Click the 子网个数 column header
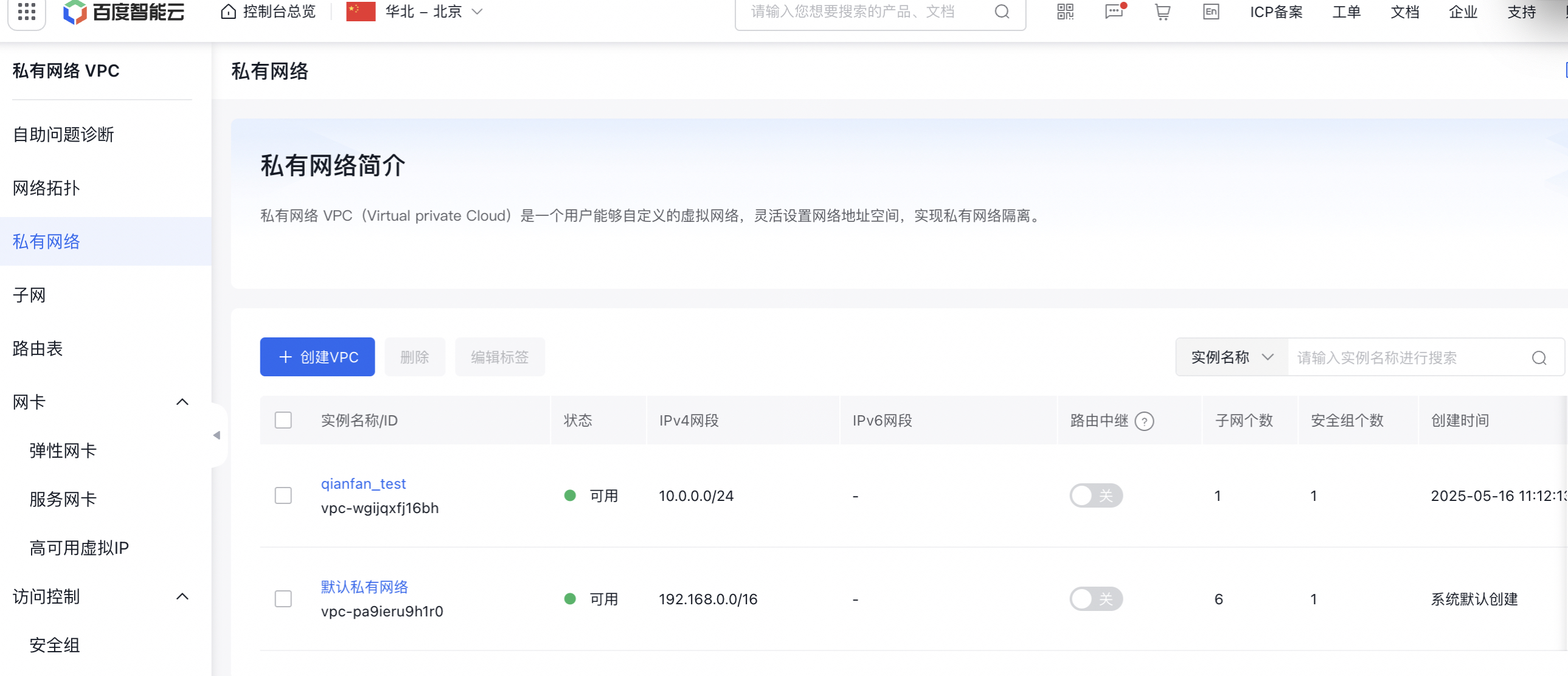 (x=1244, y=421)
